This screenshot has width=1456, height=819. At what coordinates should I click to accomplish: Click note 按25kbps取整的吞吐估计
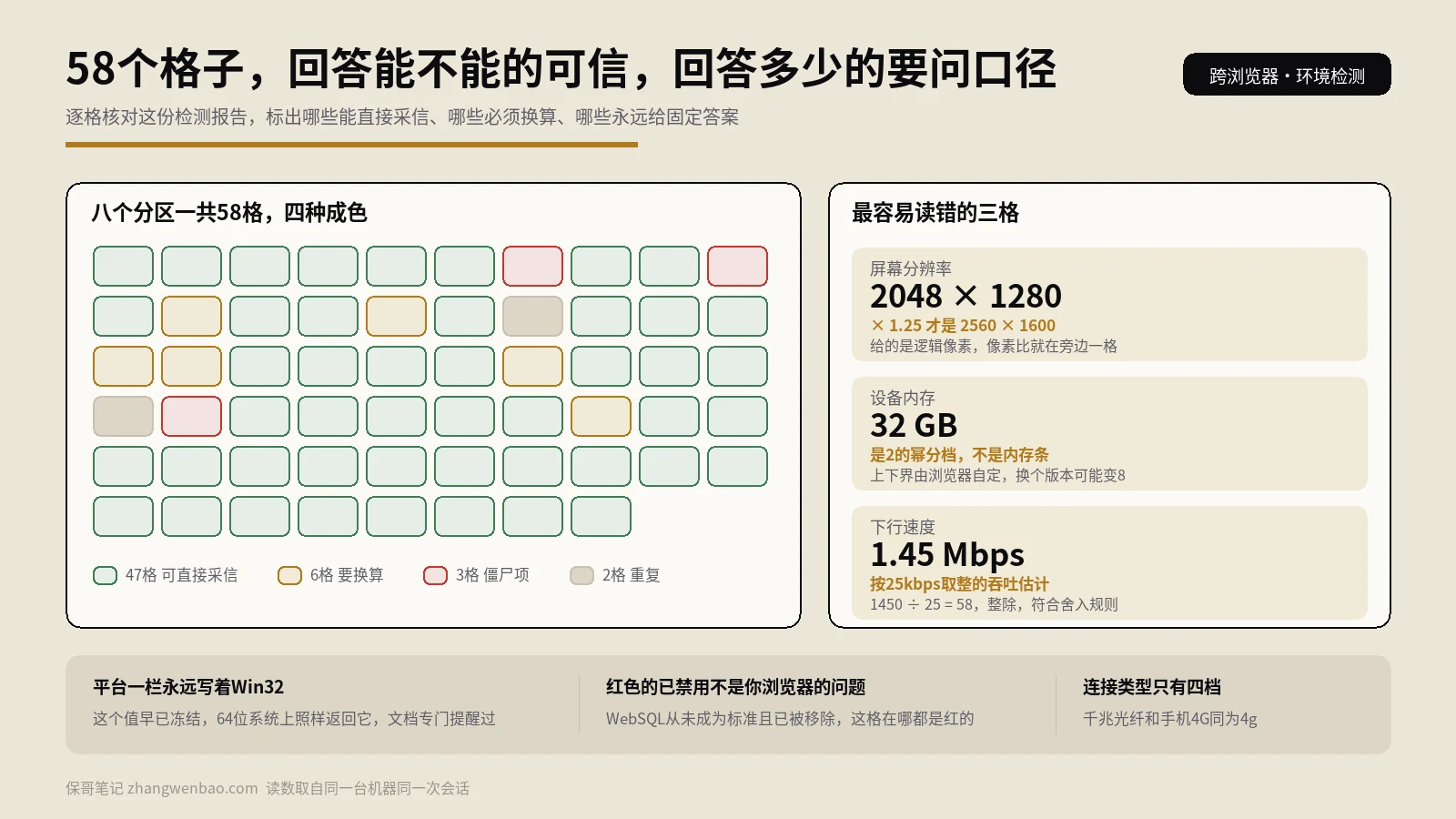pos(959,584)
